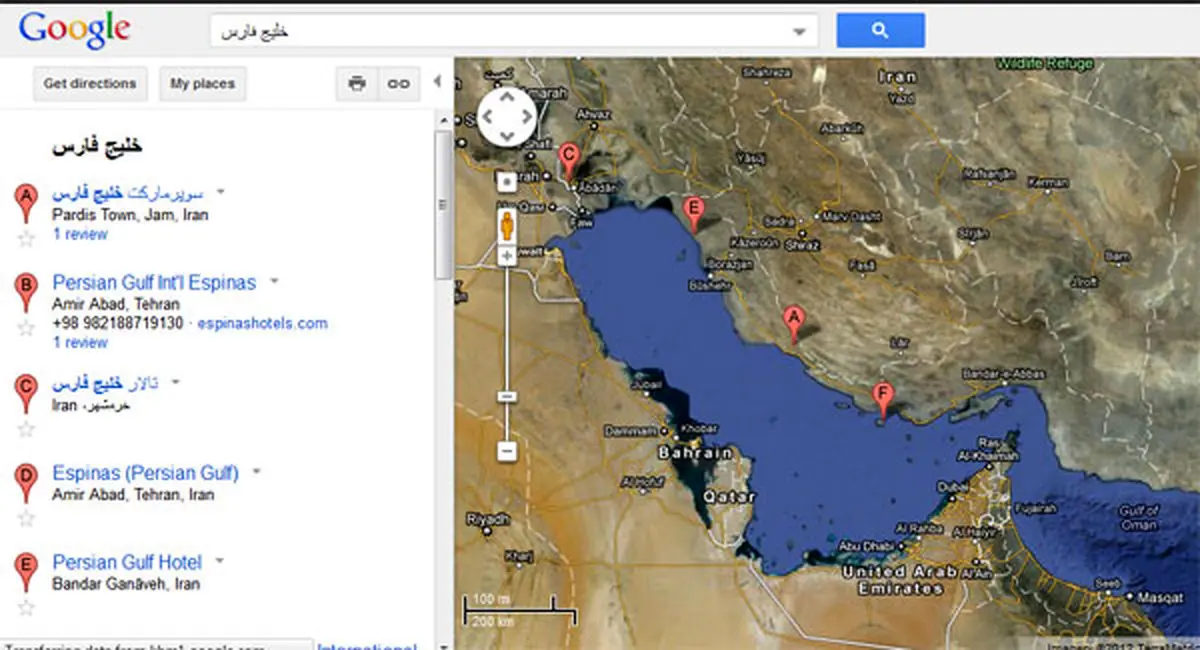Star the Persian Gulf Hotel result

[x=27, y=607]
